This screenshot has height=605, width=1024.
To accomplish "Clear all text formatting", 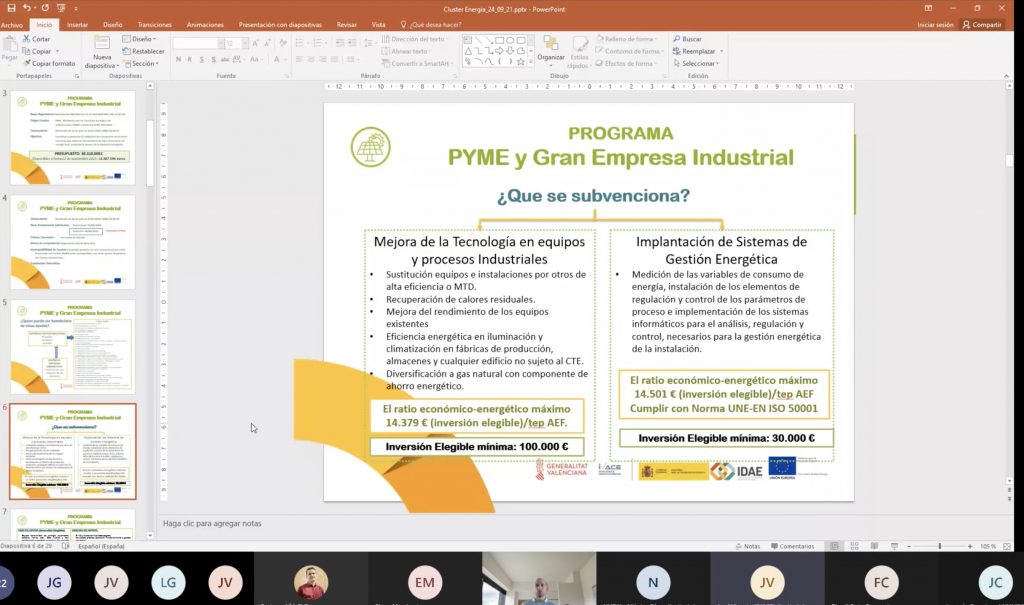I will click(283, 43).
